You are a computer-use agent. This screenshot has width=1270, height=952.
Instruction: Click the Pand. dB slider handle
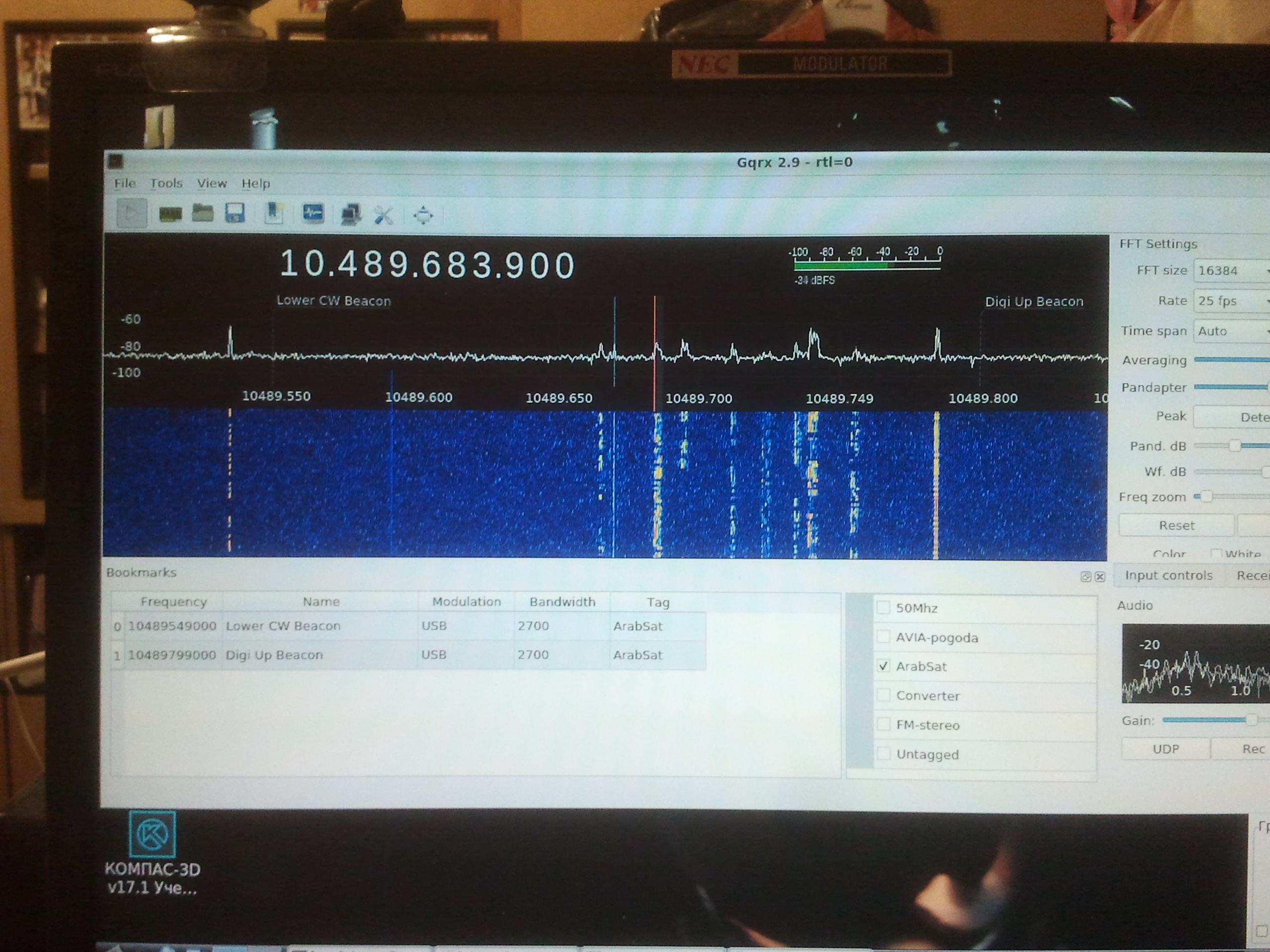1234,446
